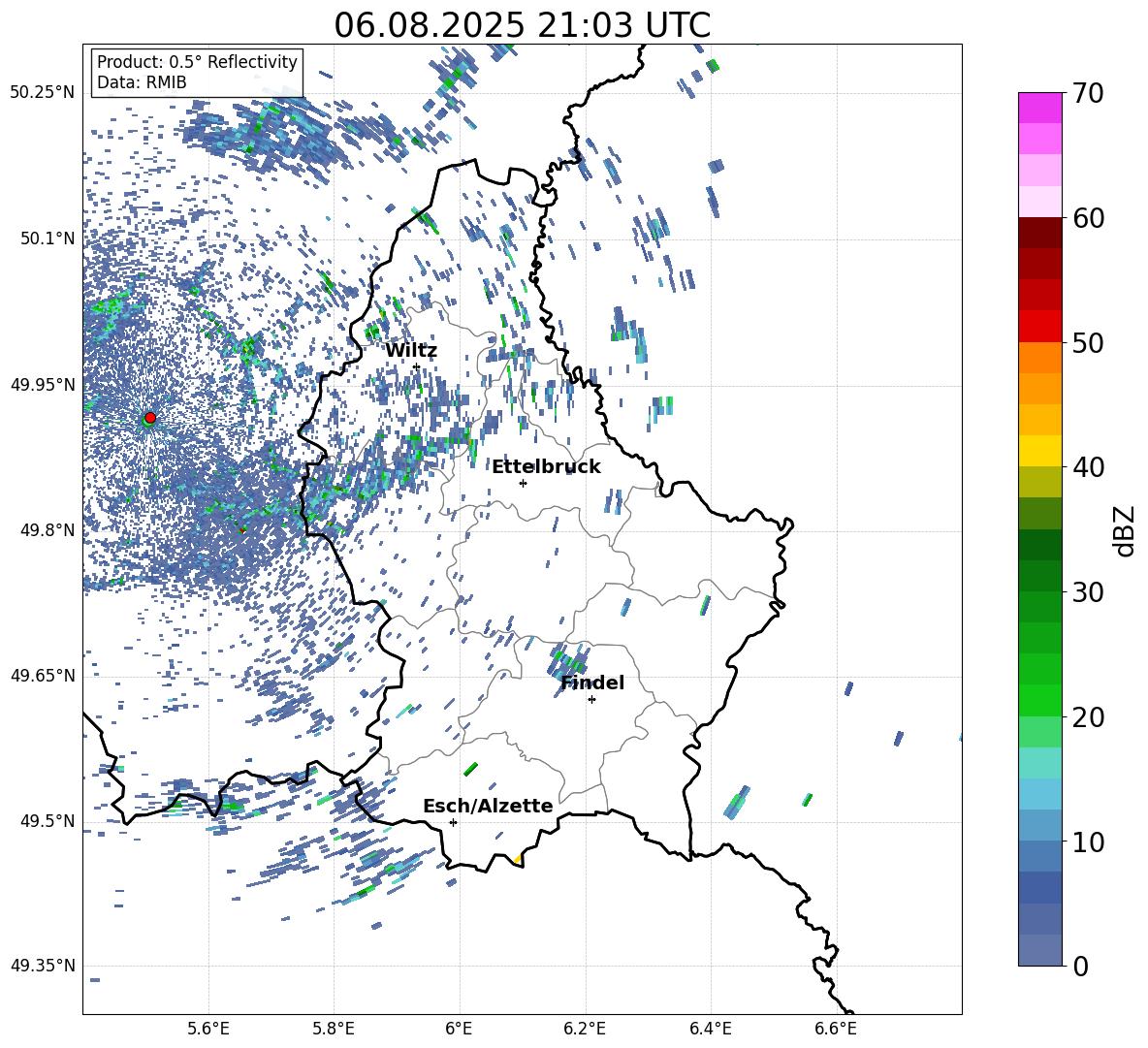Click the Ettelbruck city label
Screen dimensions: 1148x1048
[x=546, y=467]
